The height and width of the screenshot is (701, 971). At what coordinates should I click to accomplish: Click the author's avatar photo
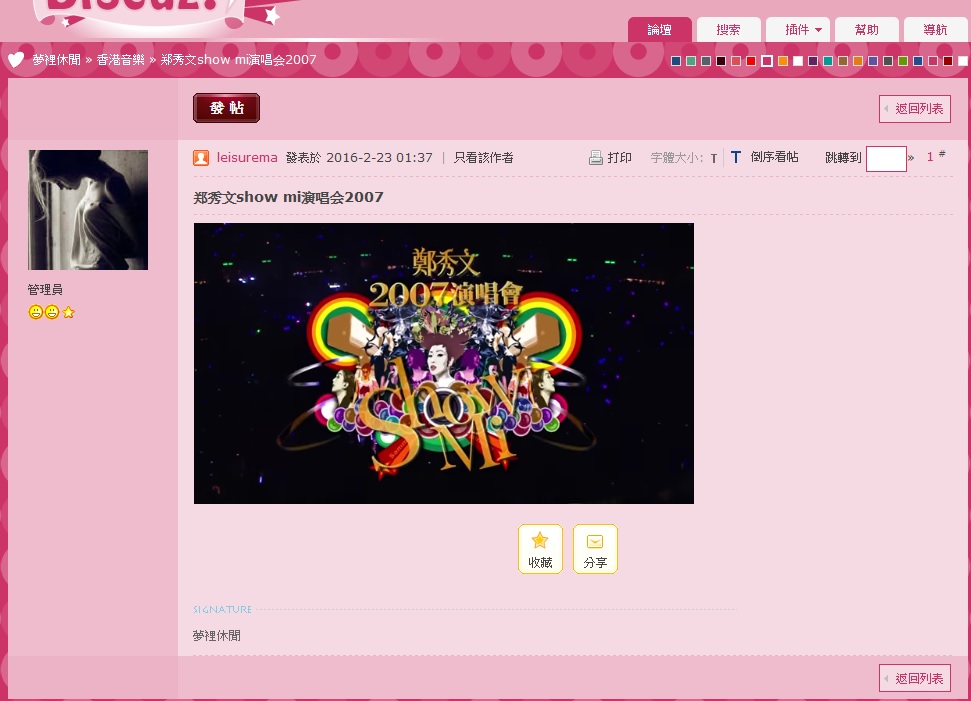click(88, 210)
